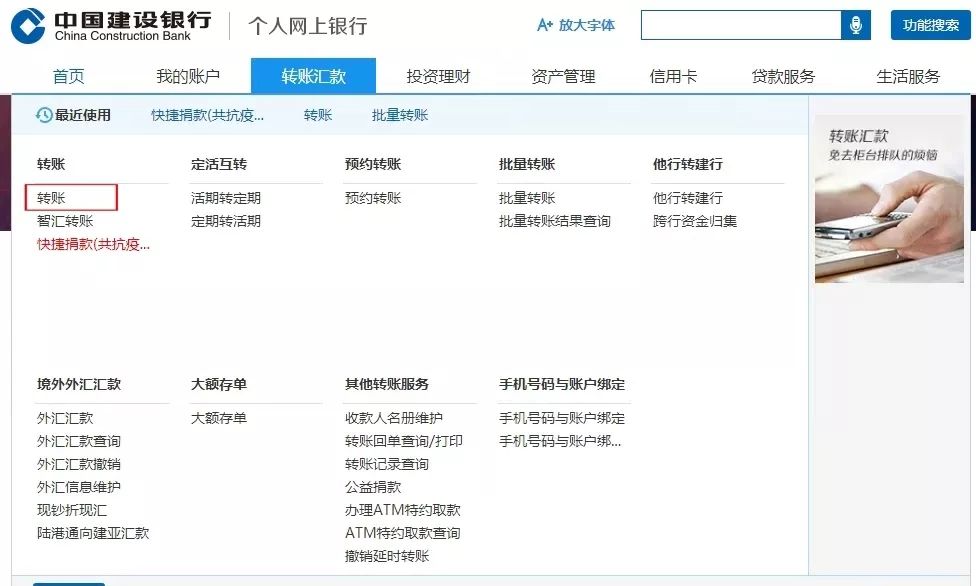Click the voice search microphone icon
Image resolution: width=976 pixels, height=586 pixels.
[x=855, y=24]
